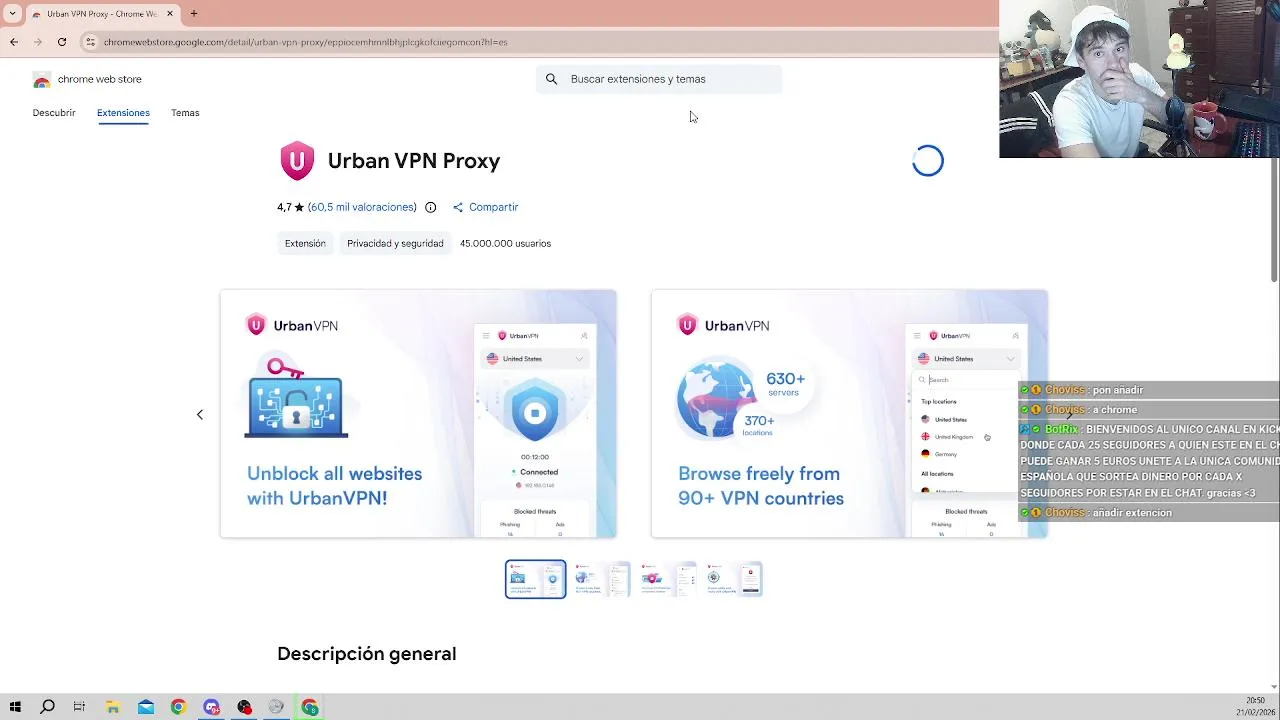Click the Compartir share link
This screenshot has height=720, width=1280.
tap(485, 207)
